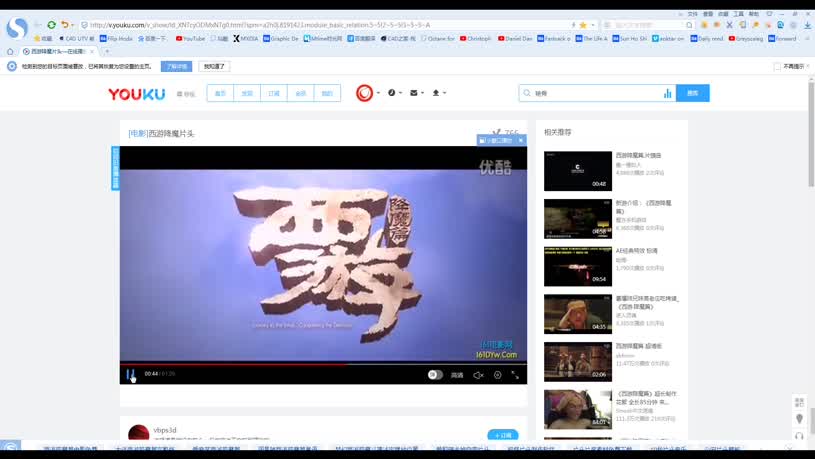The width and height of the screenshot is (815, 459).
Task: Click the blue +订阅 subscribe button
Action: point(503,435)
